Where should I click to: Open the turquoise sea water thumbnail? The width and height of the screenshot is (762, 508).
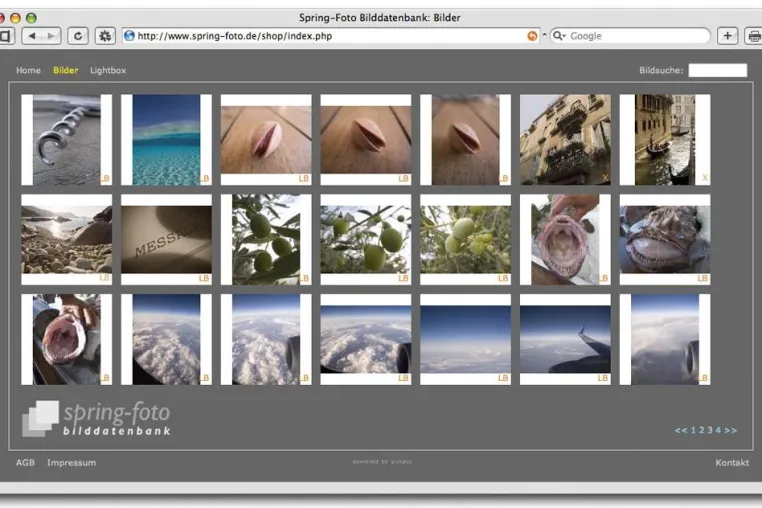[166, 140]
